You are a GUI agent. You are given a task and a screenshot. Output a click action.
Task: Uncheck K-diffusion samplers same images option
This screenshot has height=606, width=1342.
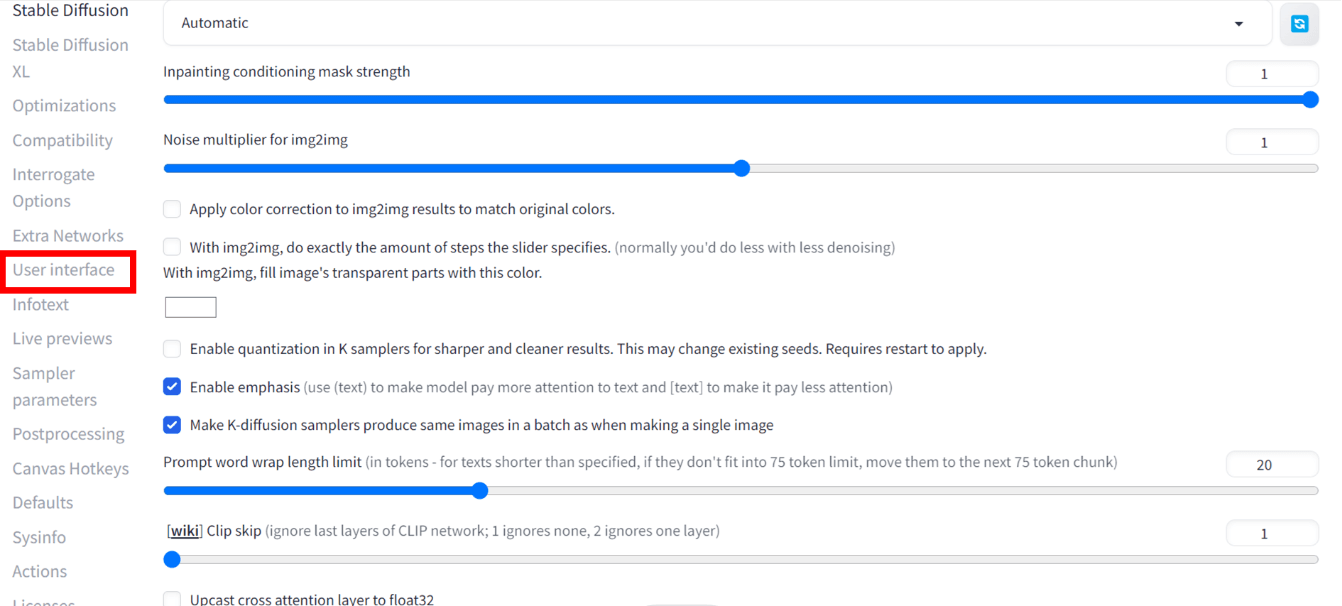coord(172,425)
